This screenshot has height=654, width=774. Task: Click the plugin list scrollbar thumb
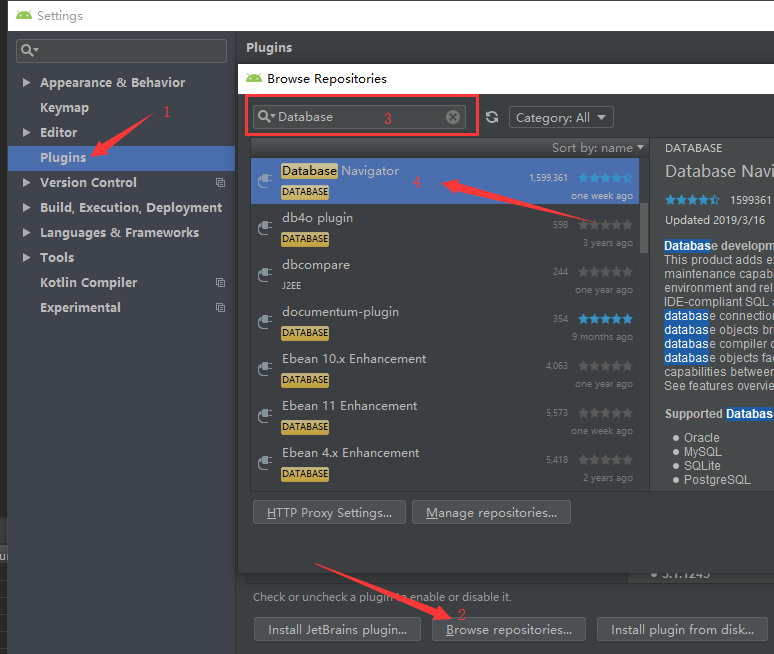(x=644, y=228)
